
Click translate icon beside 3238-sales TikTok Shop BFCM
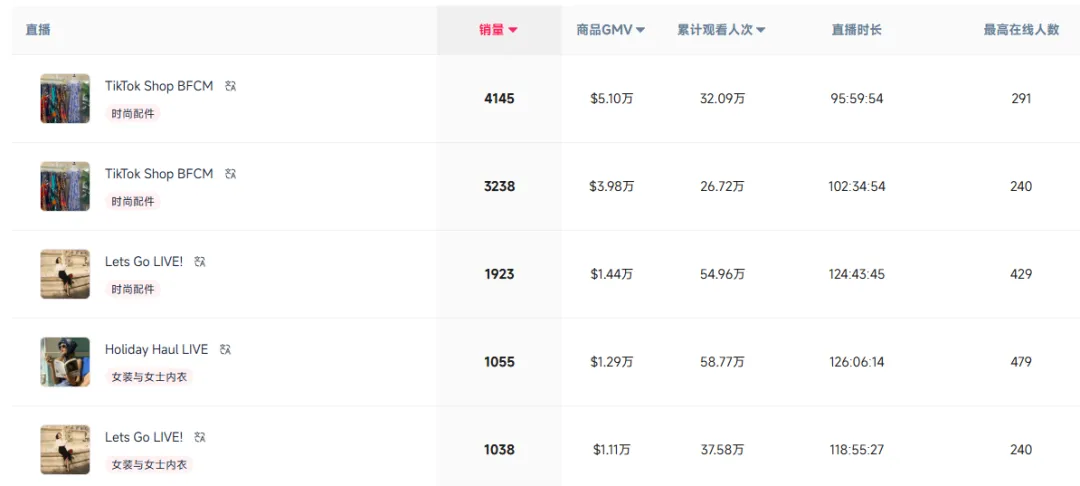click(231, 174)
